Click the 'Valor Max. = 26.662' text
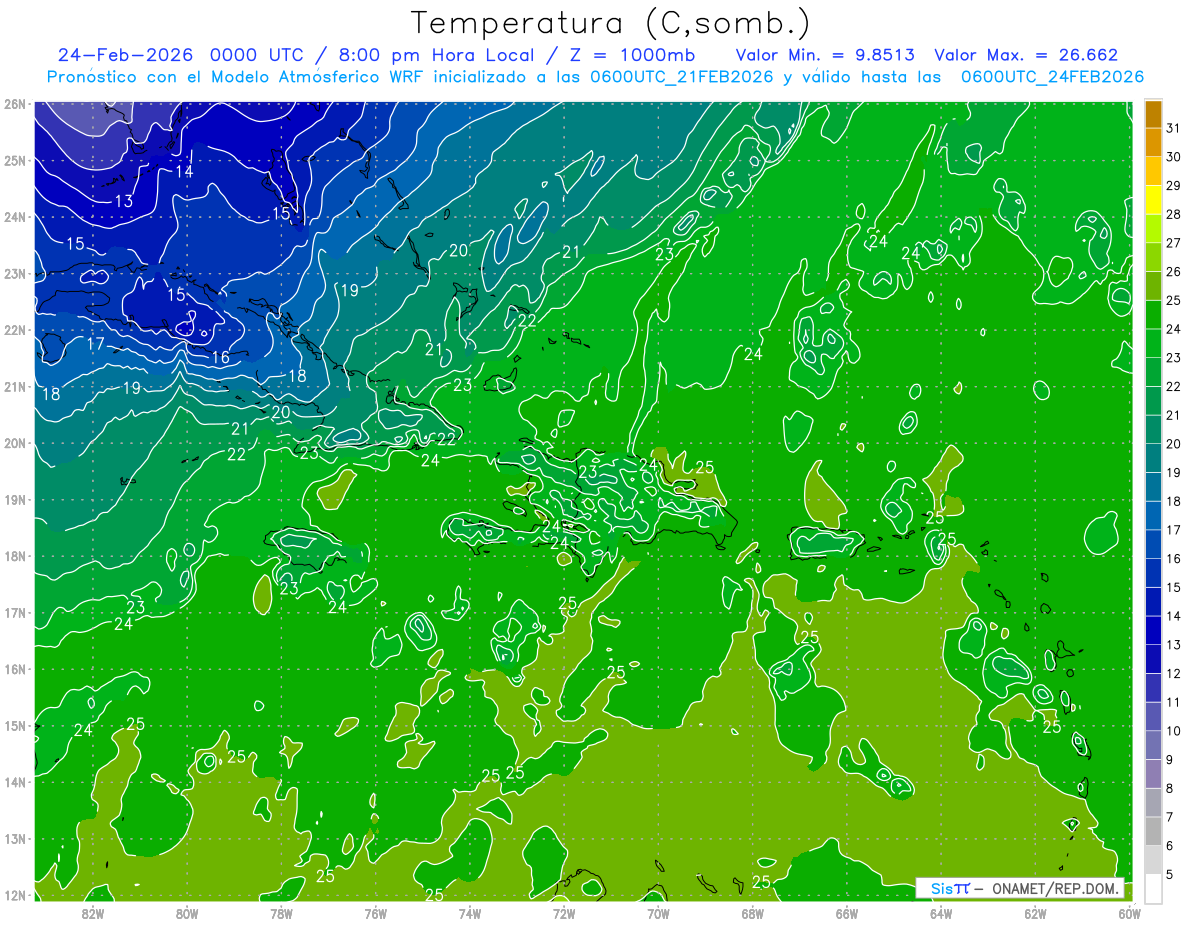The image size is (1200, 927). click(x=1026, y=55)
